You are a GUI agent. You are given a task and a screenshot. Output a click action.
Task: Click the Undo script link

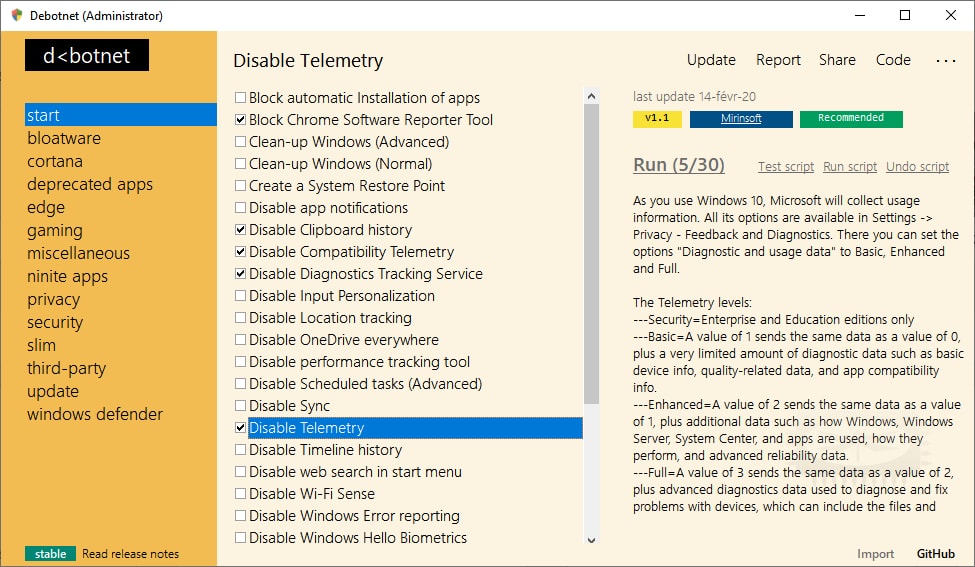[x=917, y=167]
